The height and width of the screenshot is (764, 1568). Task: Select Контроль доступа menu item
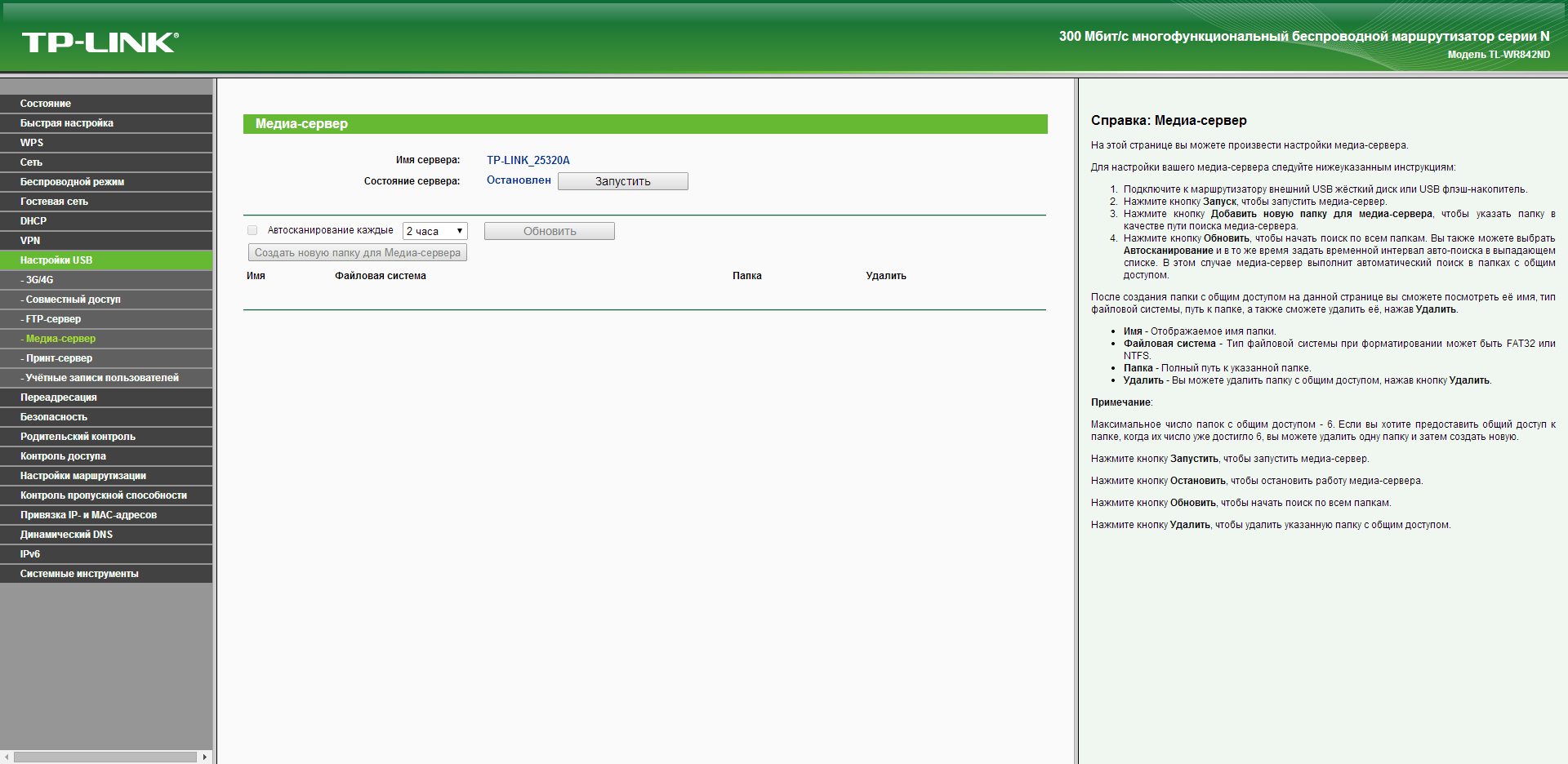tap(106, 456)
